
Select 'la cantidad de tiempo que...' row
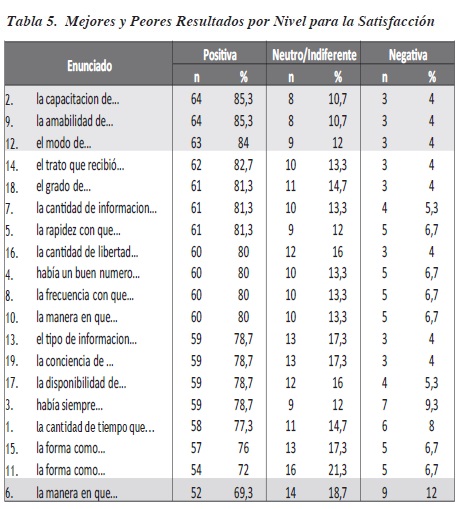pyautogui.click(x=229, y=426)
